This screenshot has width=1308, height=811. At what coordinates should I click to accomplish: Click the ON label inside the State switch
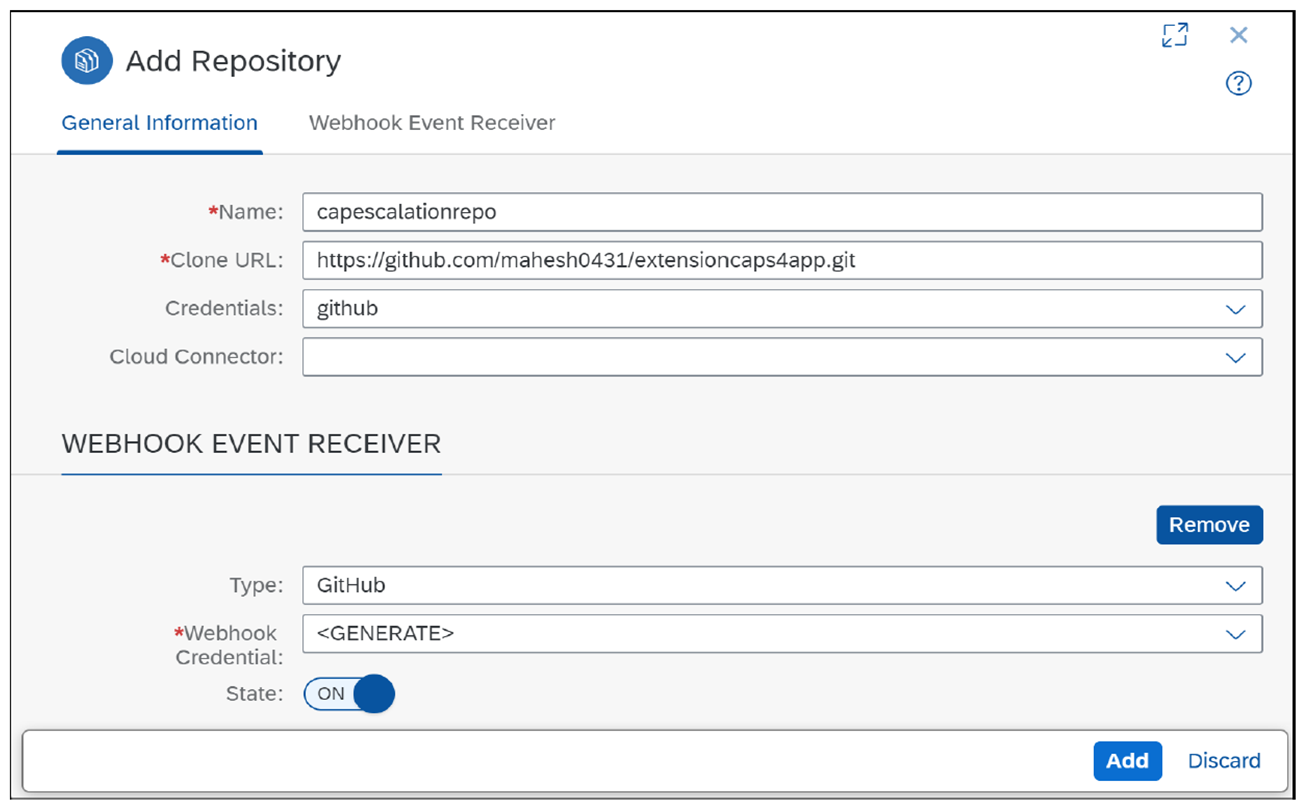(333, 694)
